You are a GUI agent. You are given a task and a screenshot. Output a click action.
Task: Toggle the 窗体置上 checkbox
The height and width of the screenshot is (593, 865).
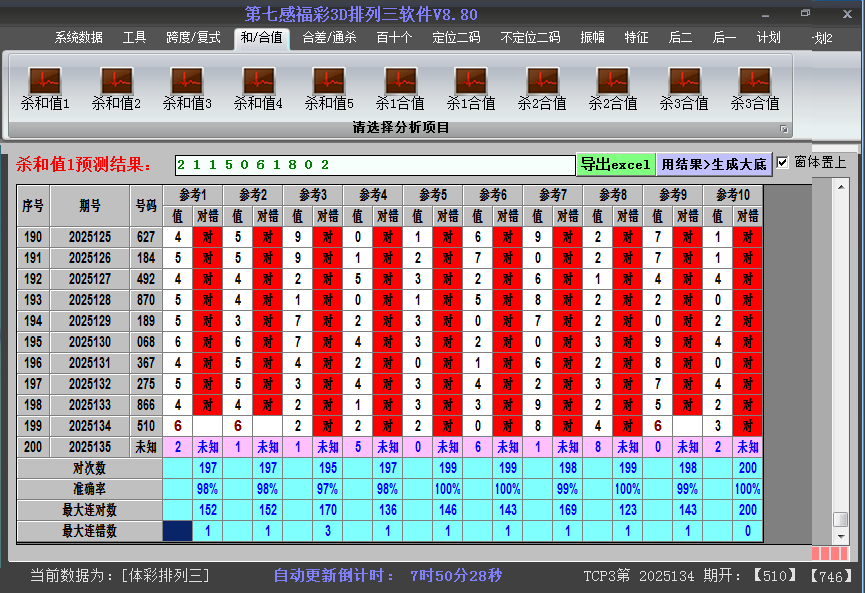click(782, 163)
